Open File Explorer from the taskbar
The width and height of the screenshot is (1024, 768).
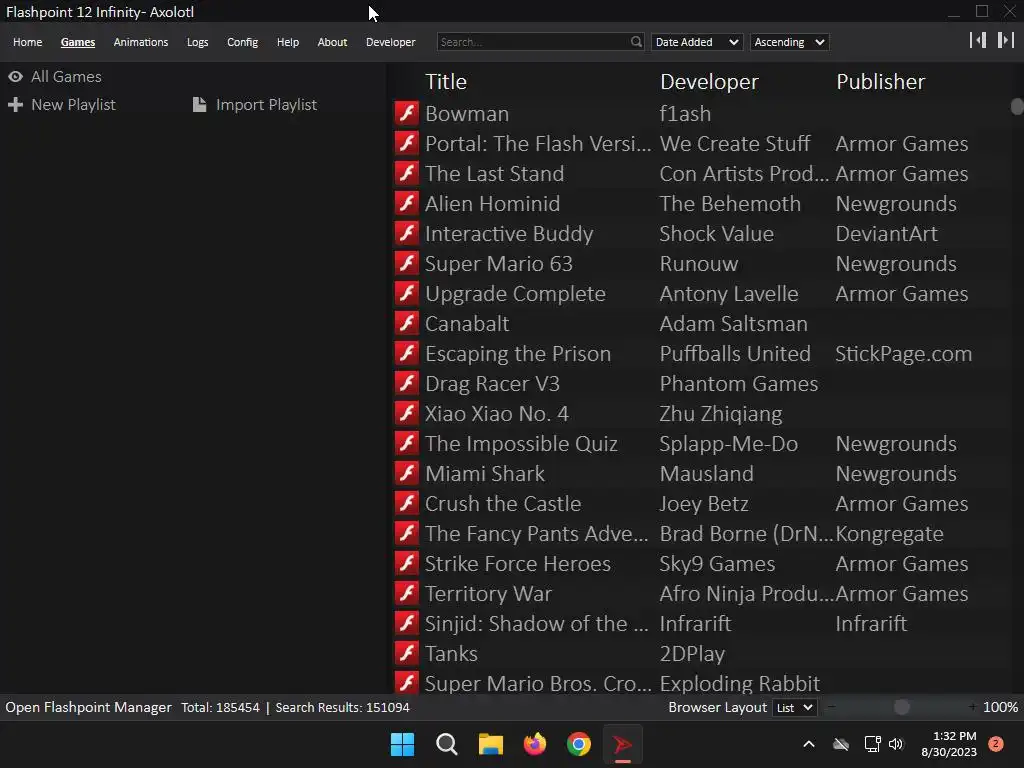(490, 744)
